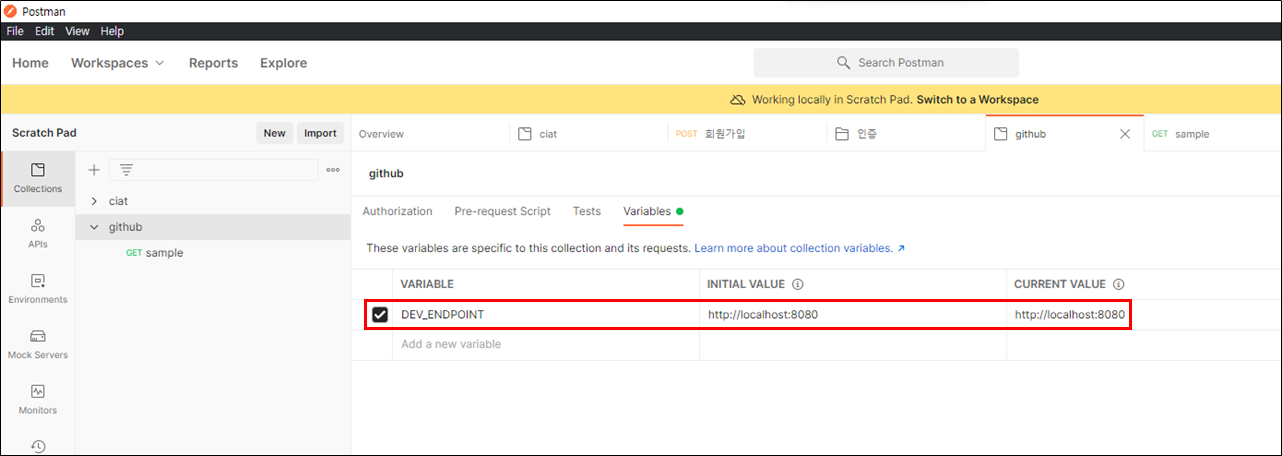Open the Monitors sidebar panel
The width and height of the screenshot is (1282, 456).
click(38, 400)
